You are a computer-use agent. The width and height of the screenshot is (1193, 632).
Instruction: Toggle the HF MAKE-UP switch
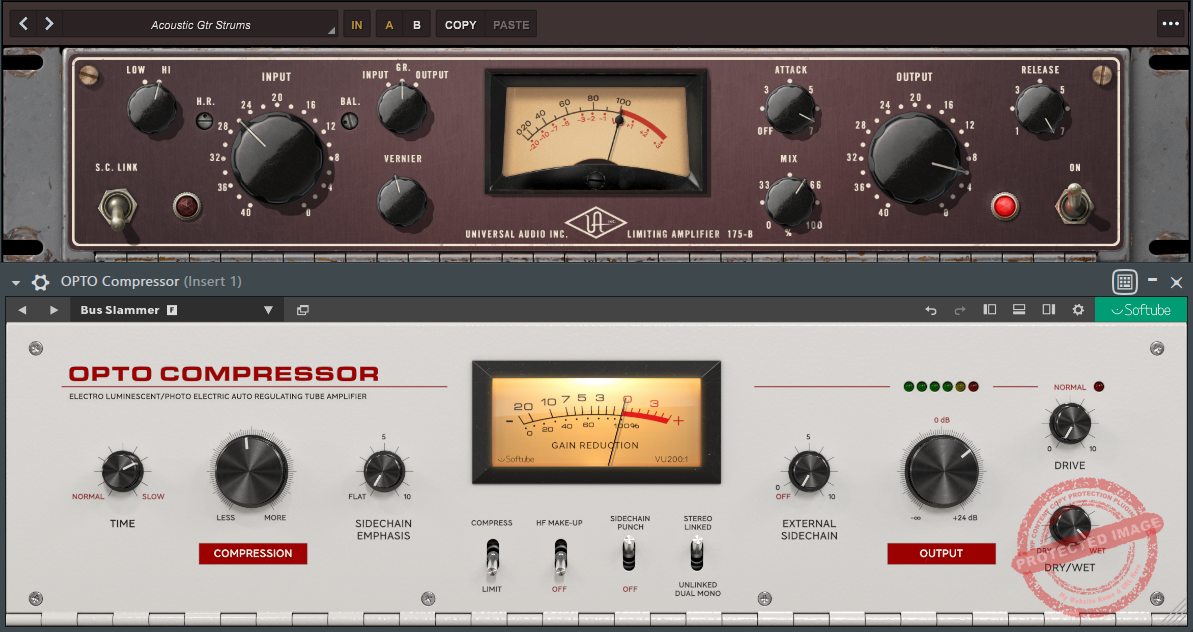pyautogui.click(x=560, y=557)
